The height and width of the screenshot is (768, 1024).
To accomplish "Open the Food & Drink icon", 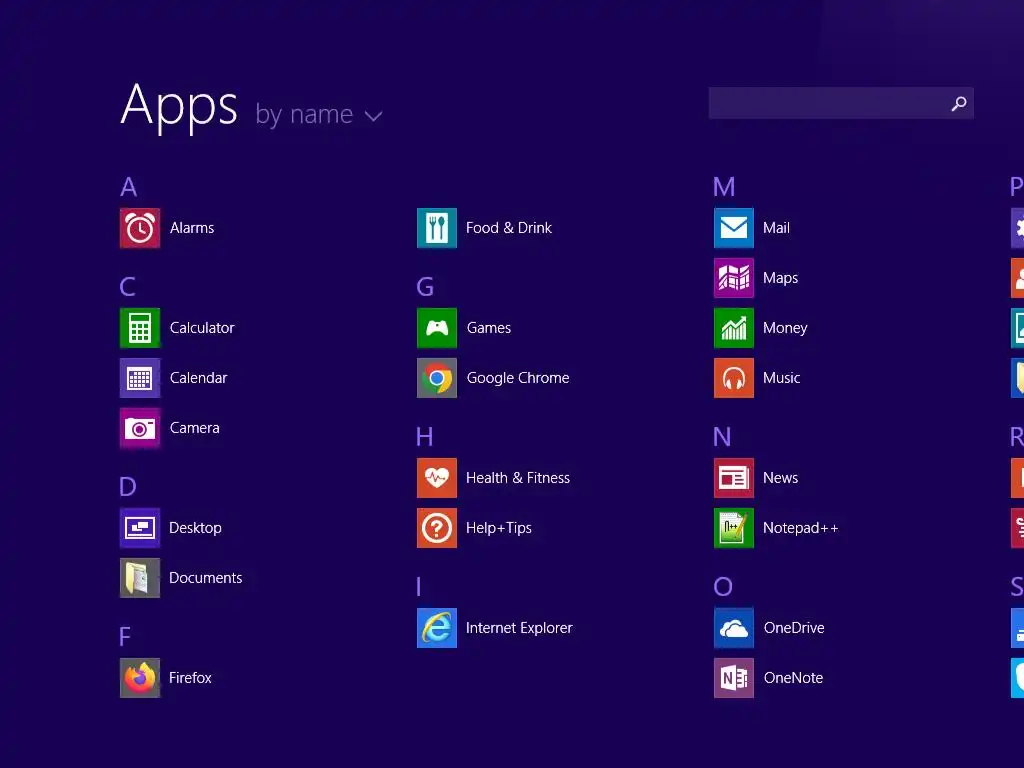I will 437,228.
